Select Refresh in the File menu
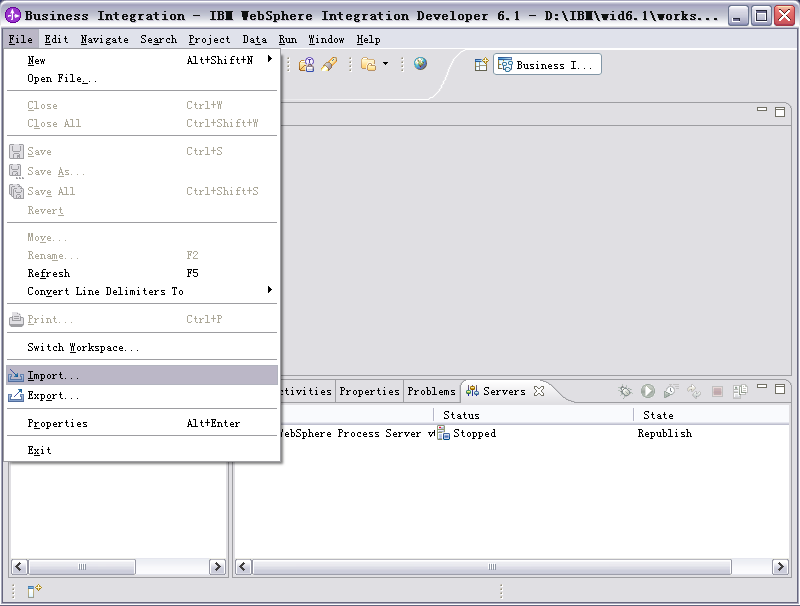The width and height of the screenshot is (800, 606). pos(142,273)
